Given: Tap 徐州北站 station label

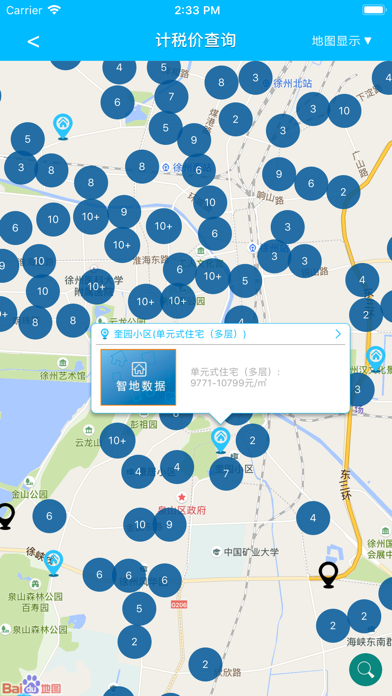Looking at the screenshot, I should point(293,83).
